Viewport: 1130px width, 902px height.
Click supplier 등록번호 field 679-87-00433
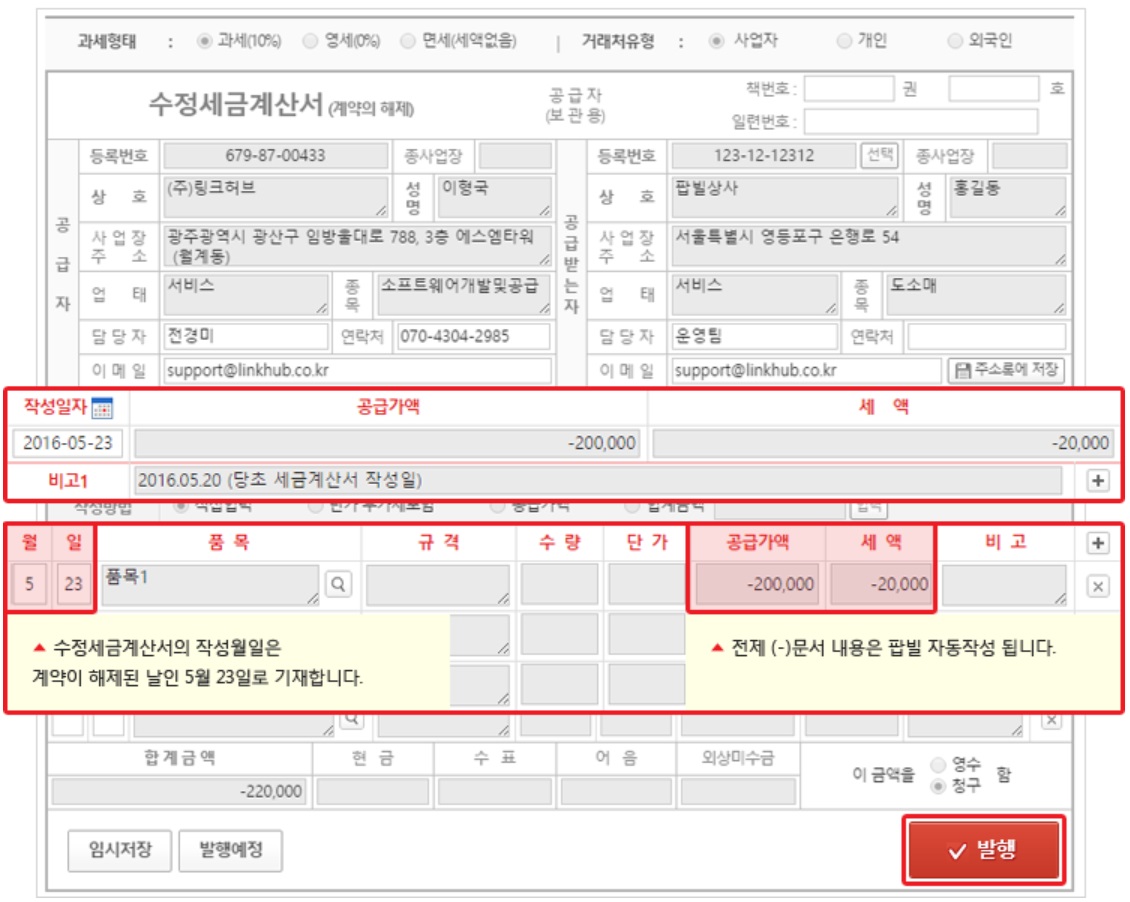[x=276, y=156]
